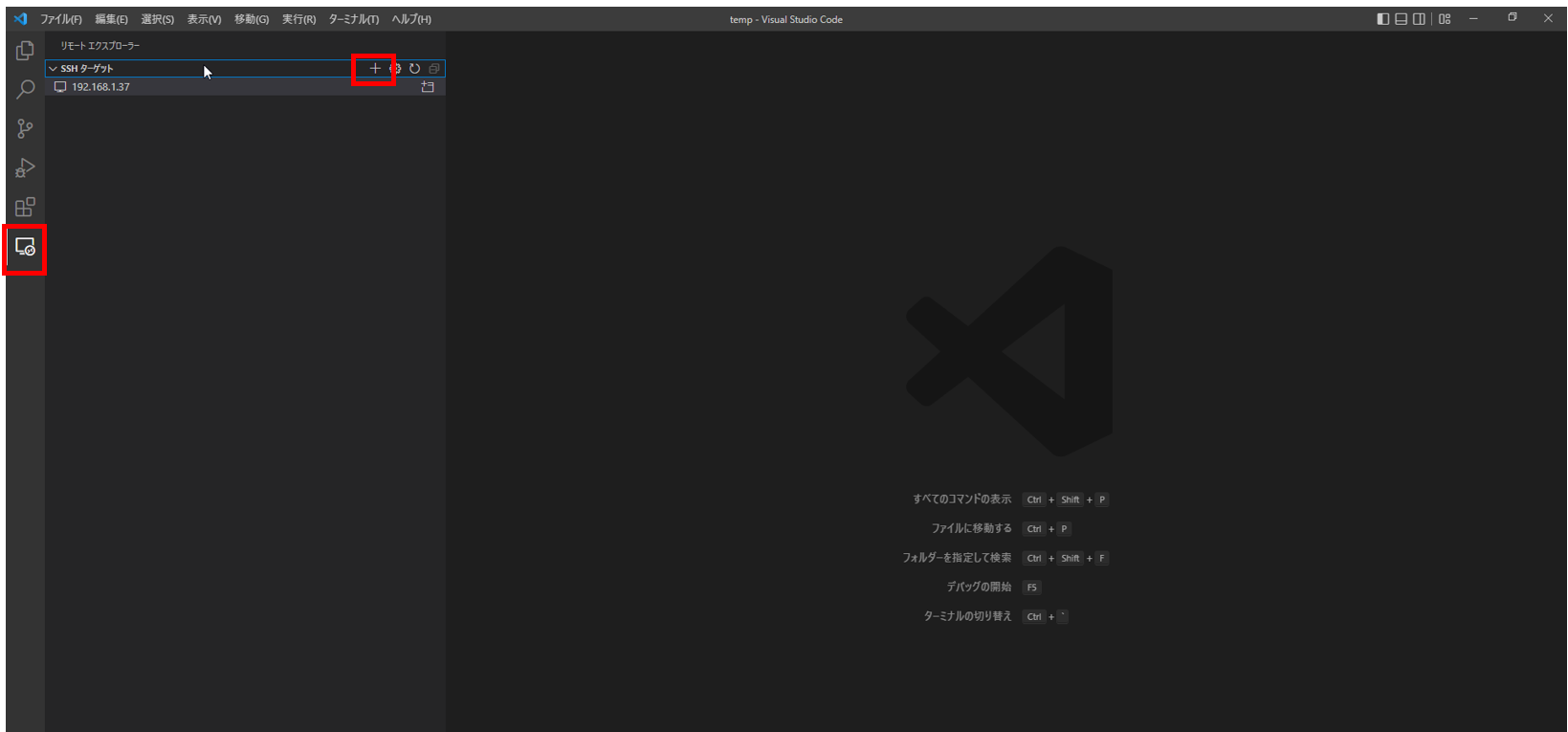Screen dimensions: 1568x732
Task: Toggle the primary side bar layout button
Action: (x=1382, y=19)
